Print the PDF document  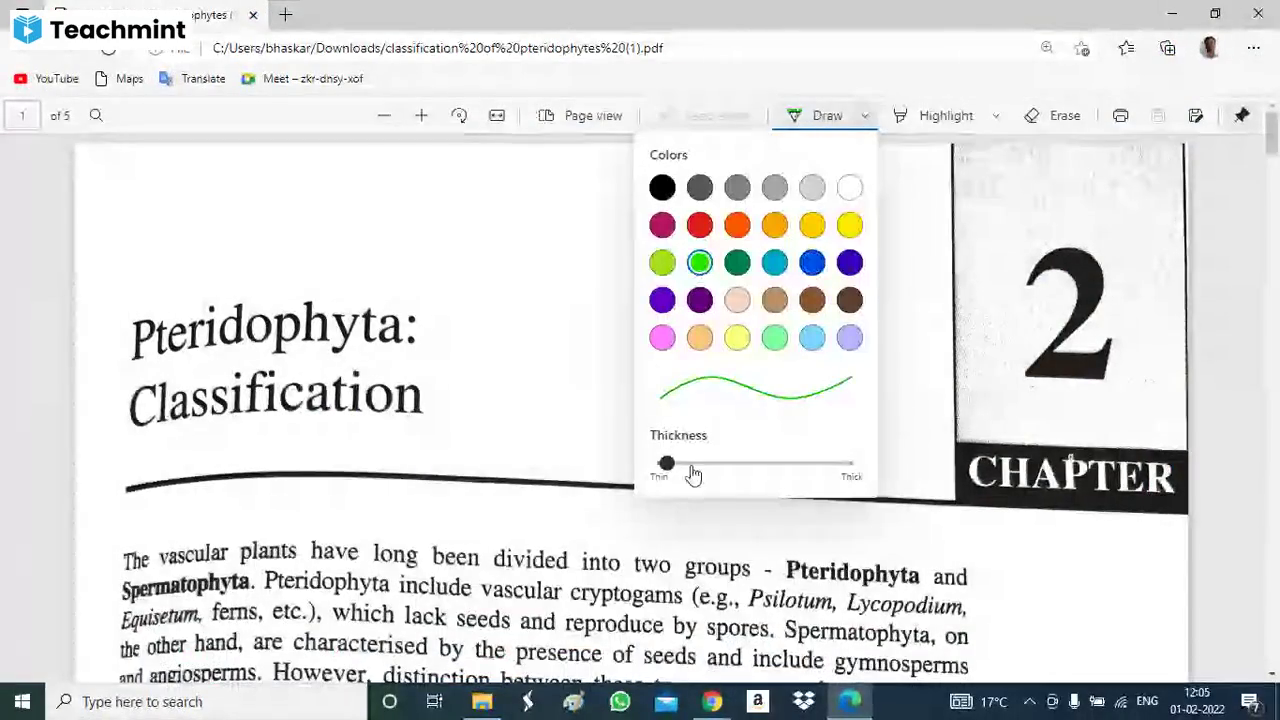point(1120,116)
